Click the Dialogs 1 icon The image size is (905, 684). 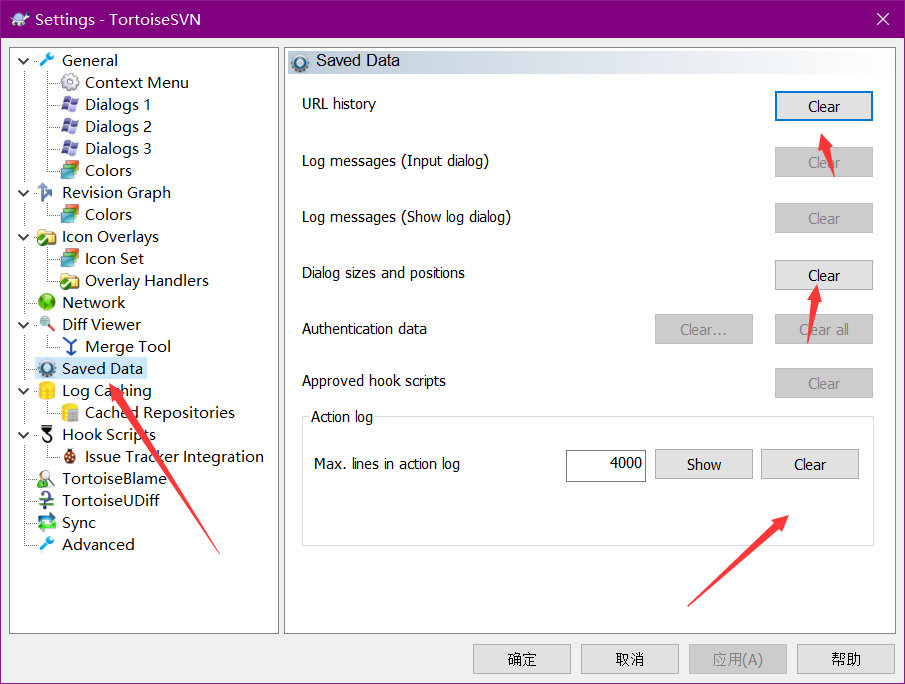(70, 104)
